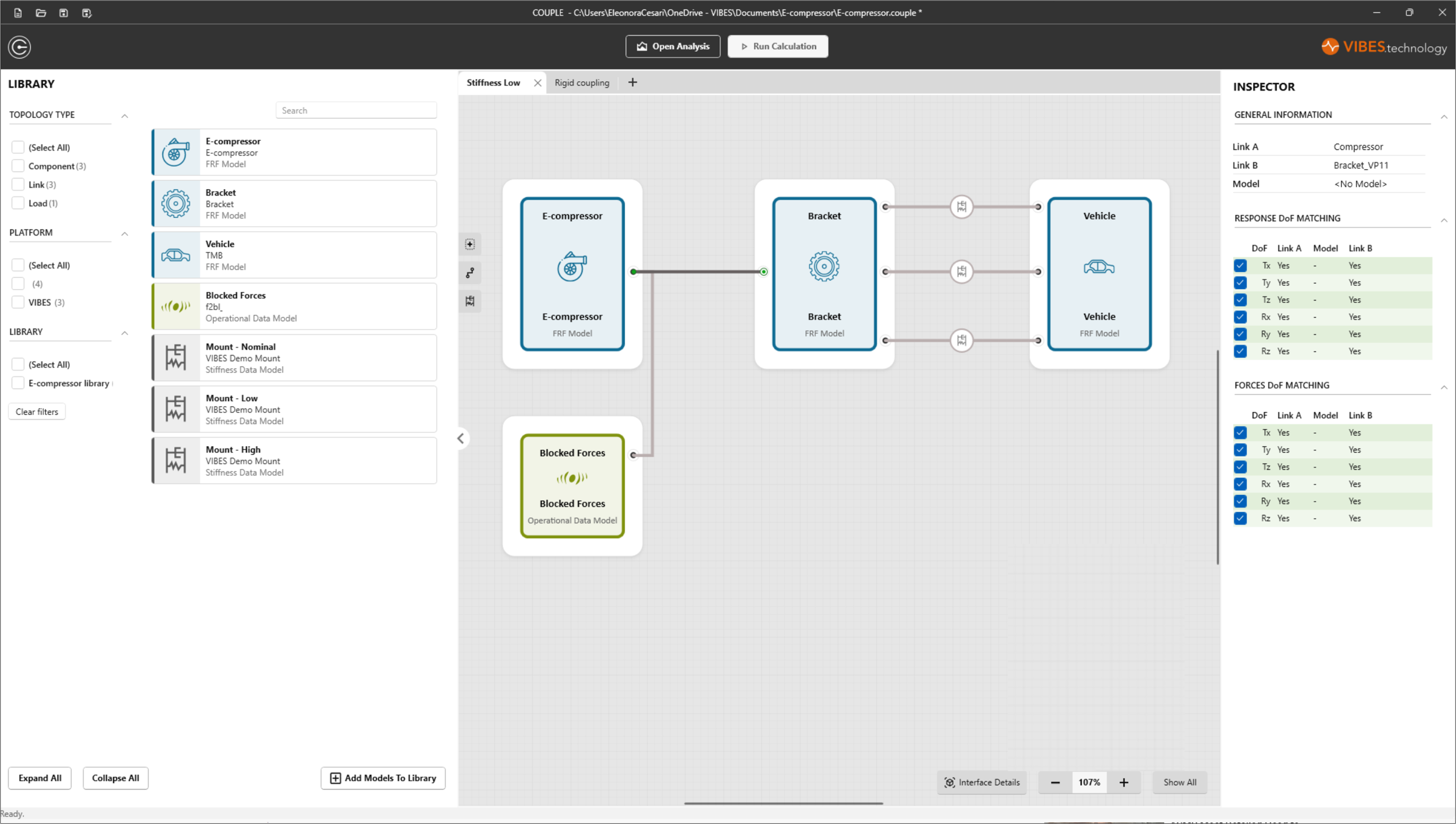The width and height of the screenshot is (1456, 824).
Task: Click the Expand All button
Action: (x=40, y=778)
